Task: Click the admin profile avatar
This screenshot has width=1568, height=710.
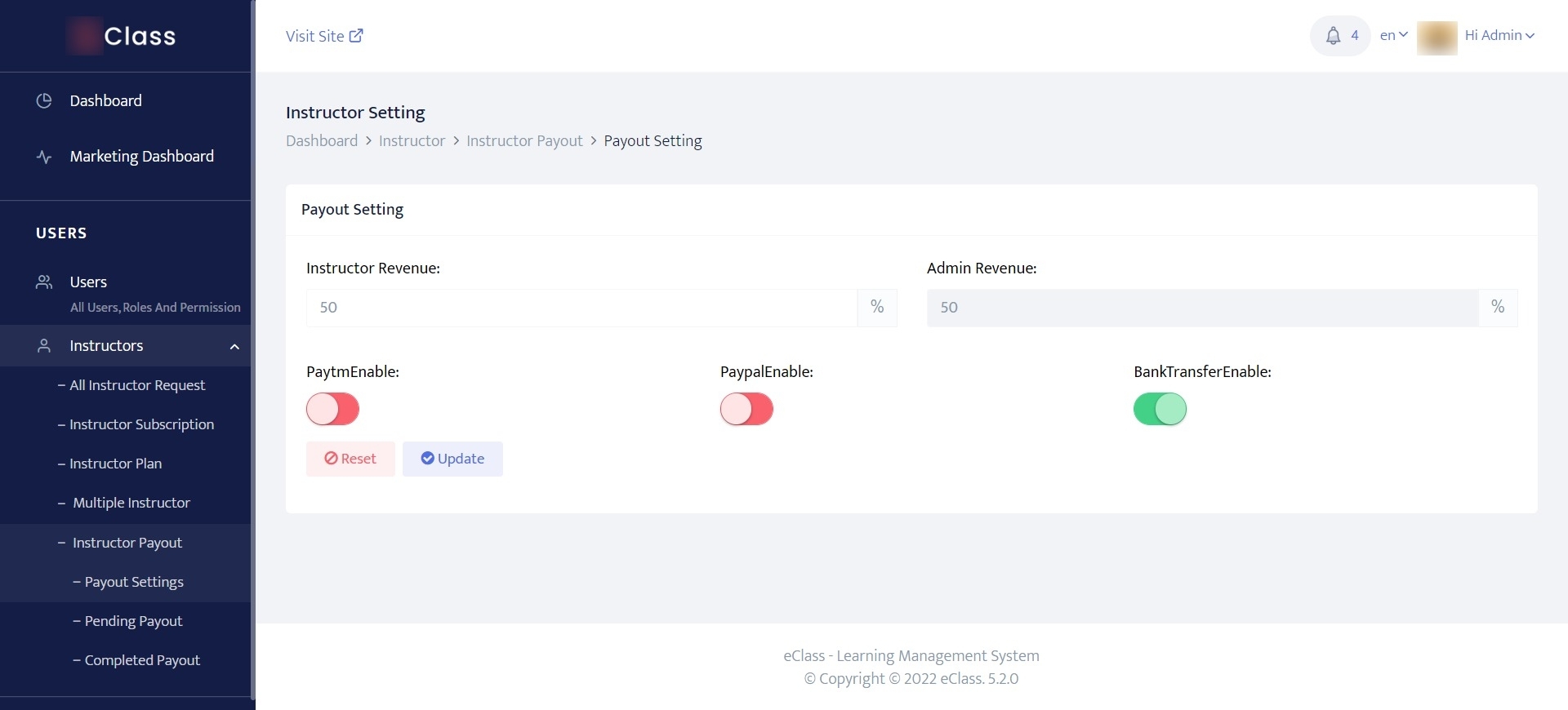Action: tap(1437, 37)
